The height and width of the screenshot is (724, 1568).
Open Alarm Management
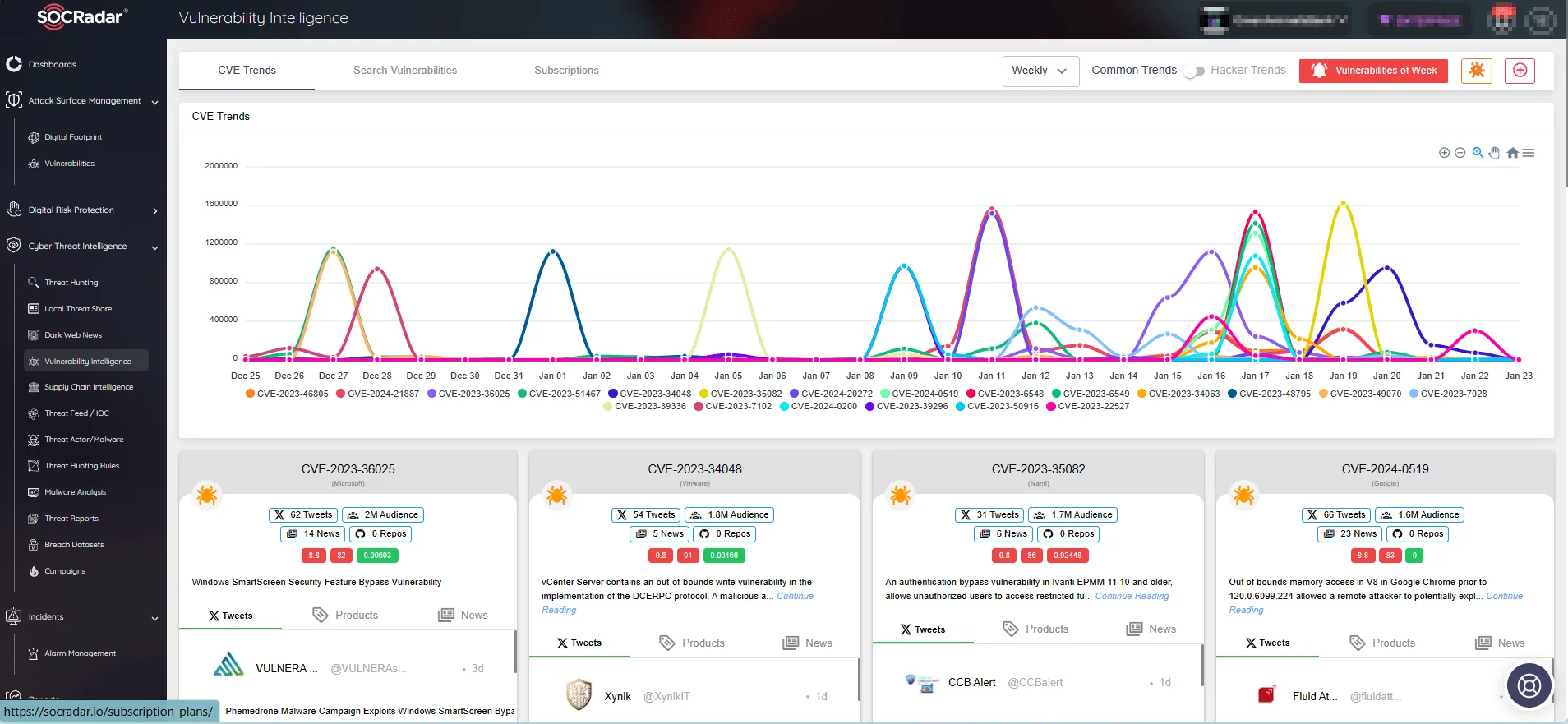(x=80, y=653)
